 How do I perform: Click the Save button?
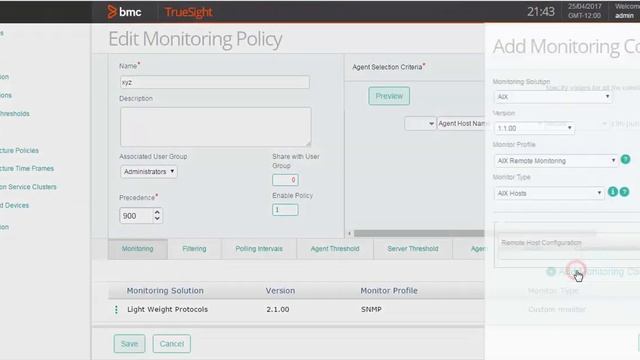[129, 344]
